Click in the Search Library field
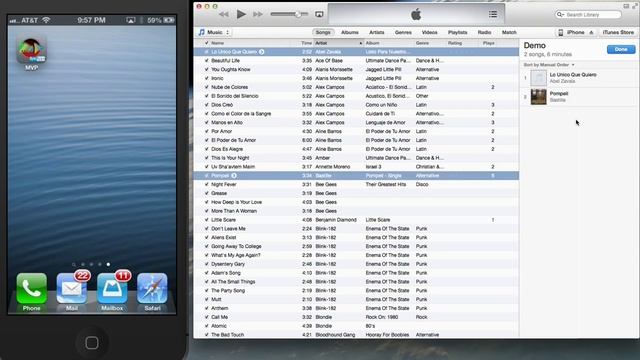This screenshot has width=640, height=360. [588, 15]
